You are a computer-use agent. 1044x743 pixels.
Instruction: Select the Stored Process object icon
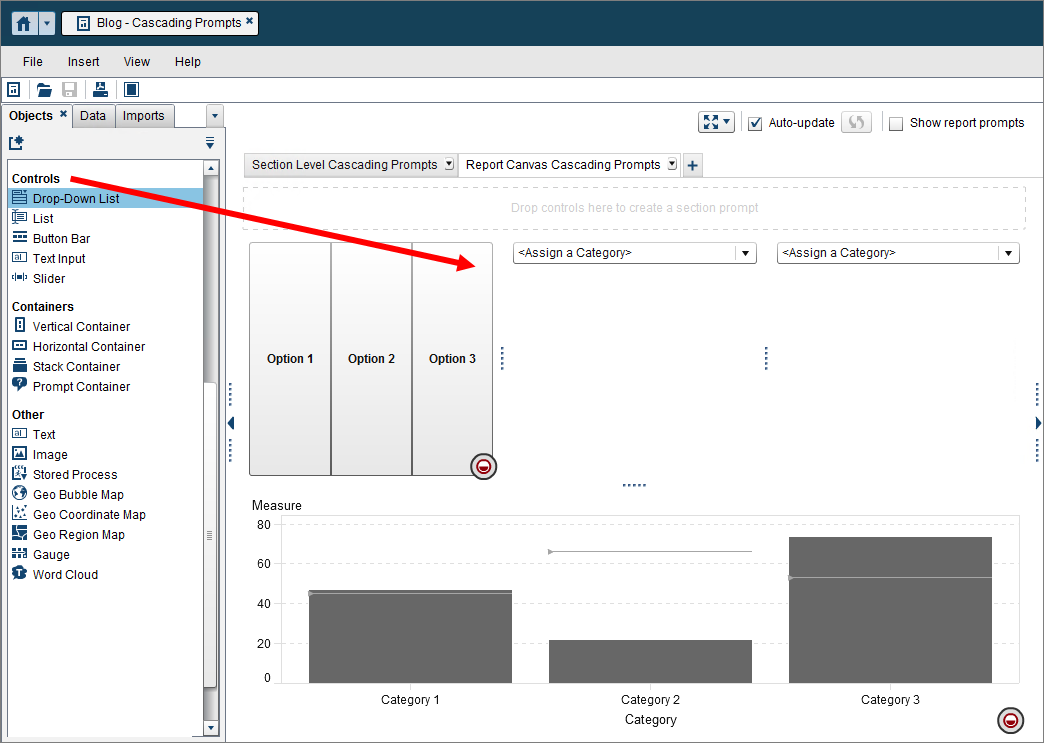[x=20, y=474]
